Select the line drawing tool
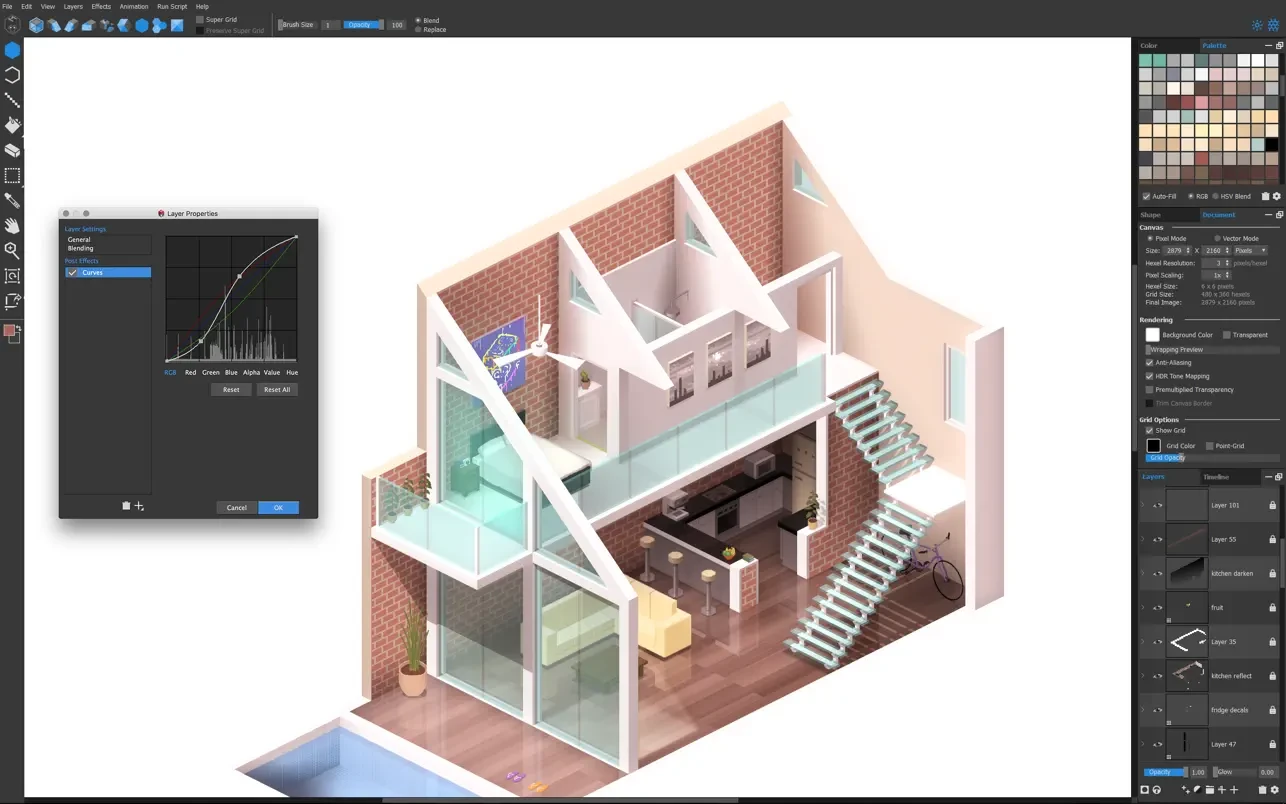 (12, 100)
